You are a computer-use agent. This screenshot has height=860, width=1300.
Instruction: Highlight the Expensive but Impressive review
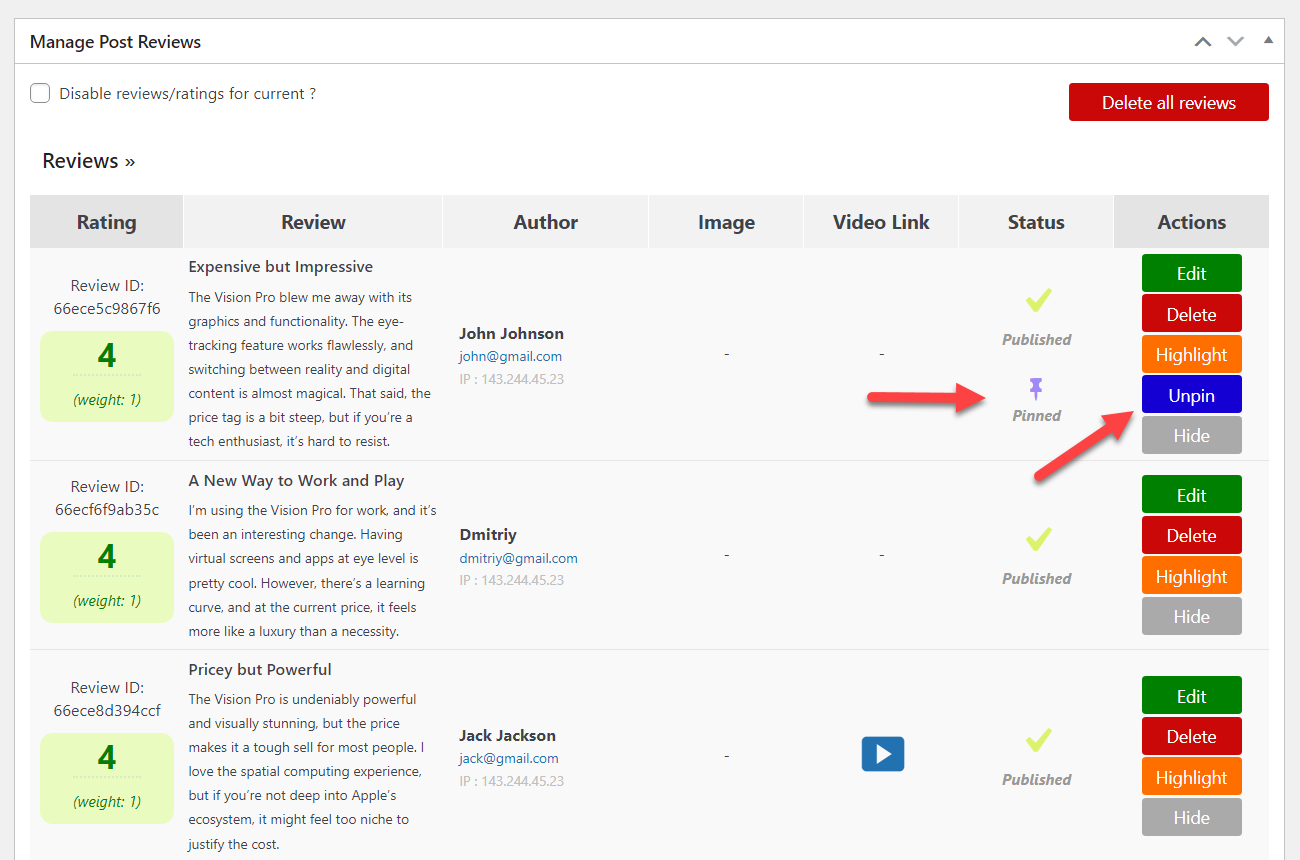pyautogui.click(x=1191, y=354)
